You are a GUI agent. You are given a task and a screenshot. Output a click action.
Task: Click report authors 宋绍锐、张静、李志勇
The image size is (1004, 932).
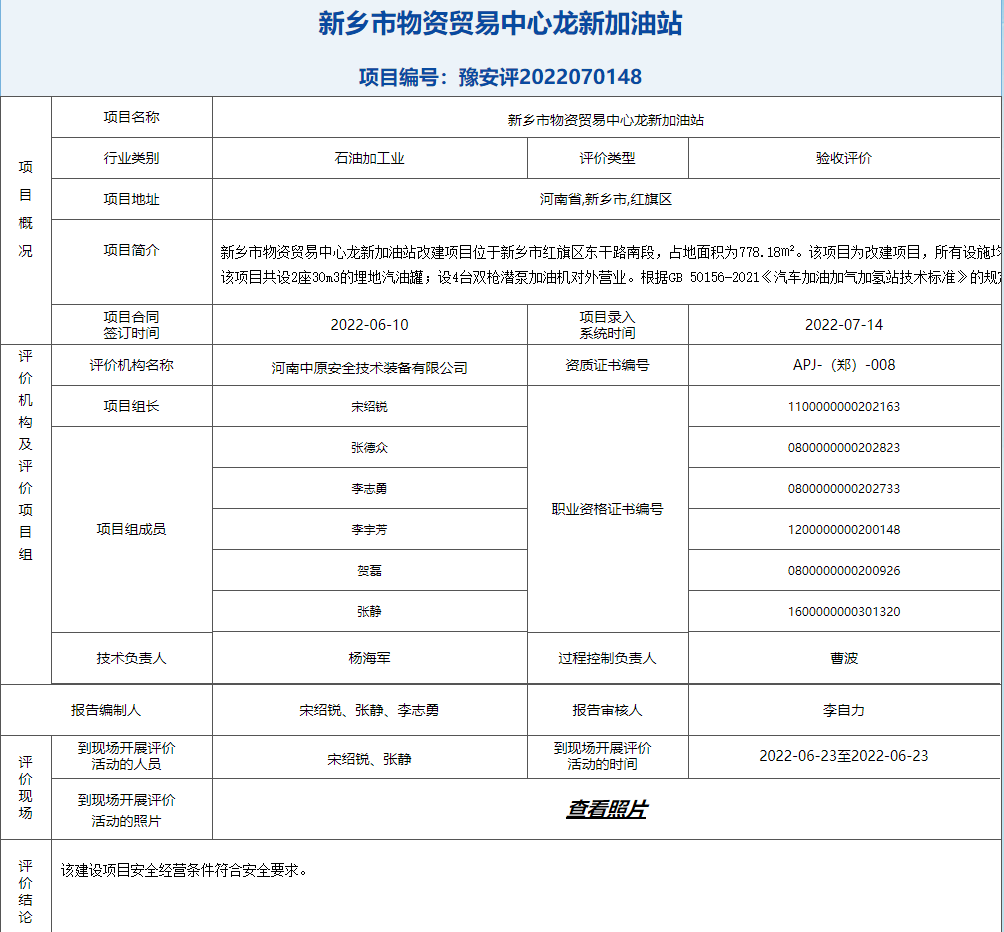[369, 710]
